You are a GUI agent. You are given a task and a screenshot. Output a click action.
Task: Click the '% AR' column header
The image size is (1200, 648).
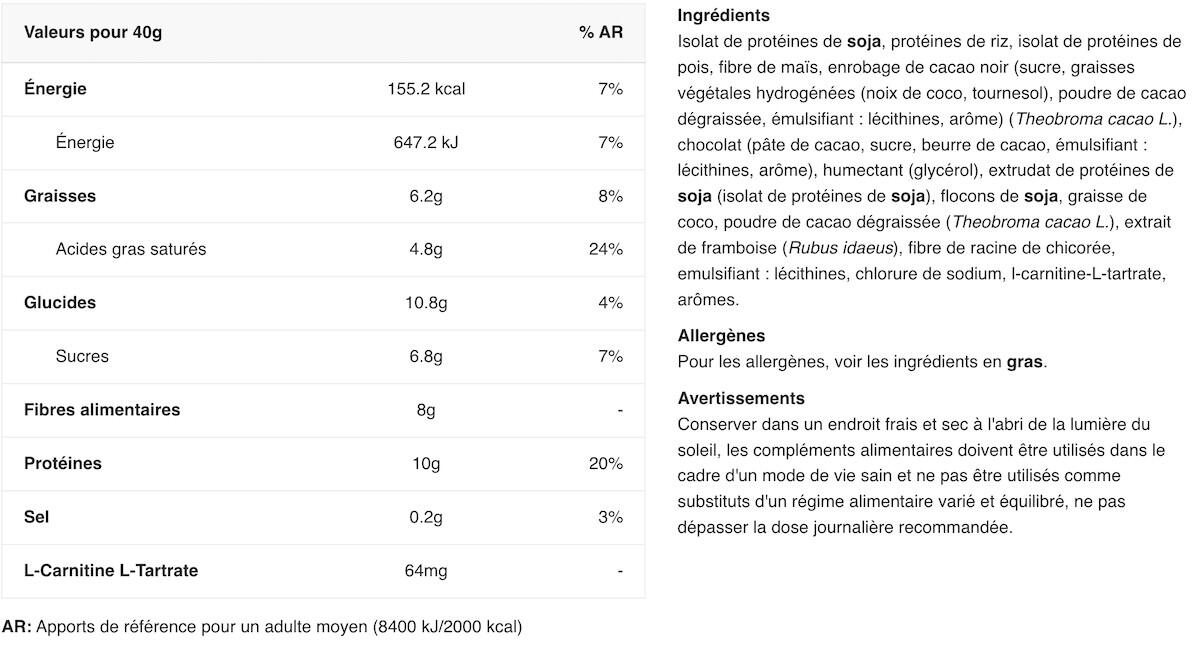coord(600,32)
